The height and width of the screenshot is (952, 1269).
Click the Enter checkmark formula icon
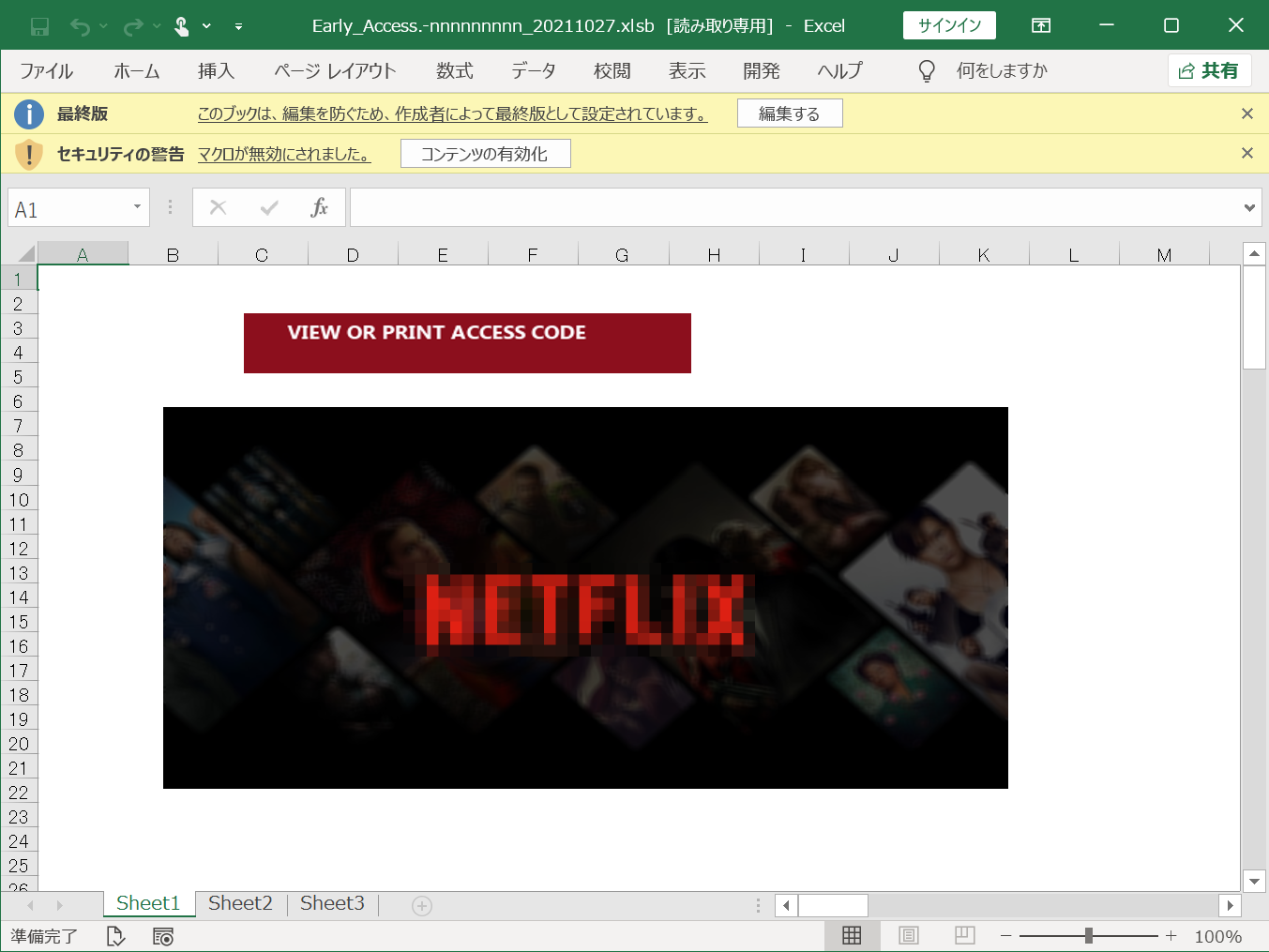[269, 207]
